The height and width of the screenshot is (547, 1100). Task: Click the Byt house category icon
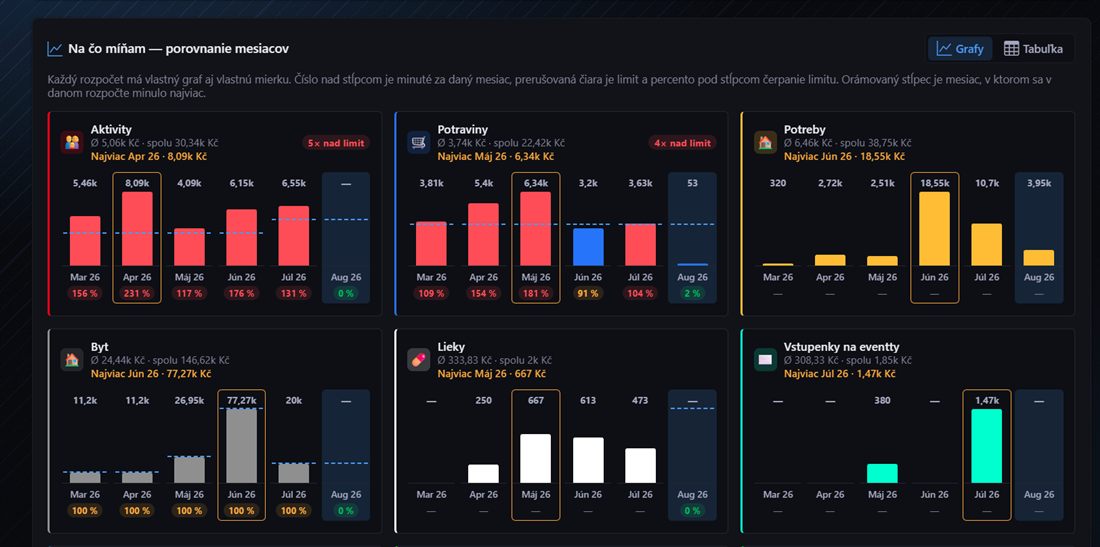click(x=72, y=360)
